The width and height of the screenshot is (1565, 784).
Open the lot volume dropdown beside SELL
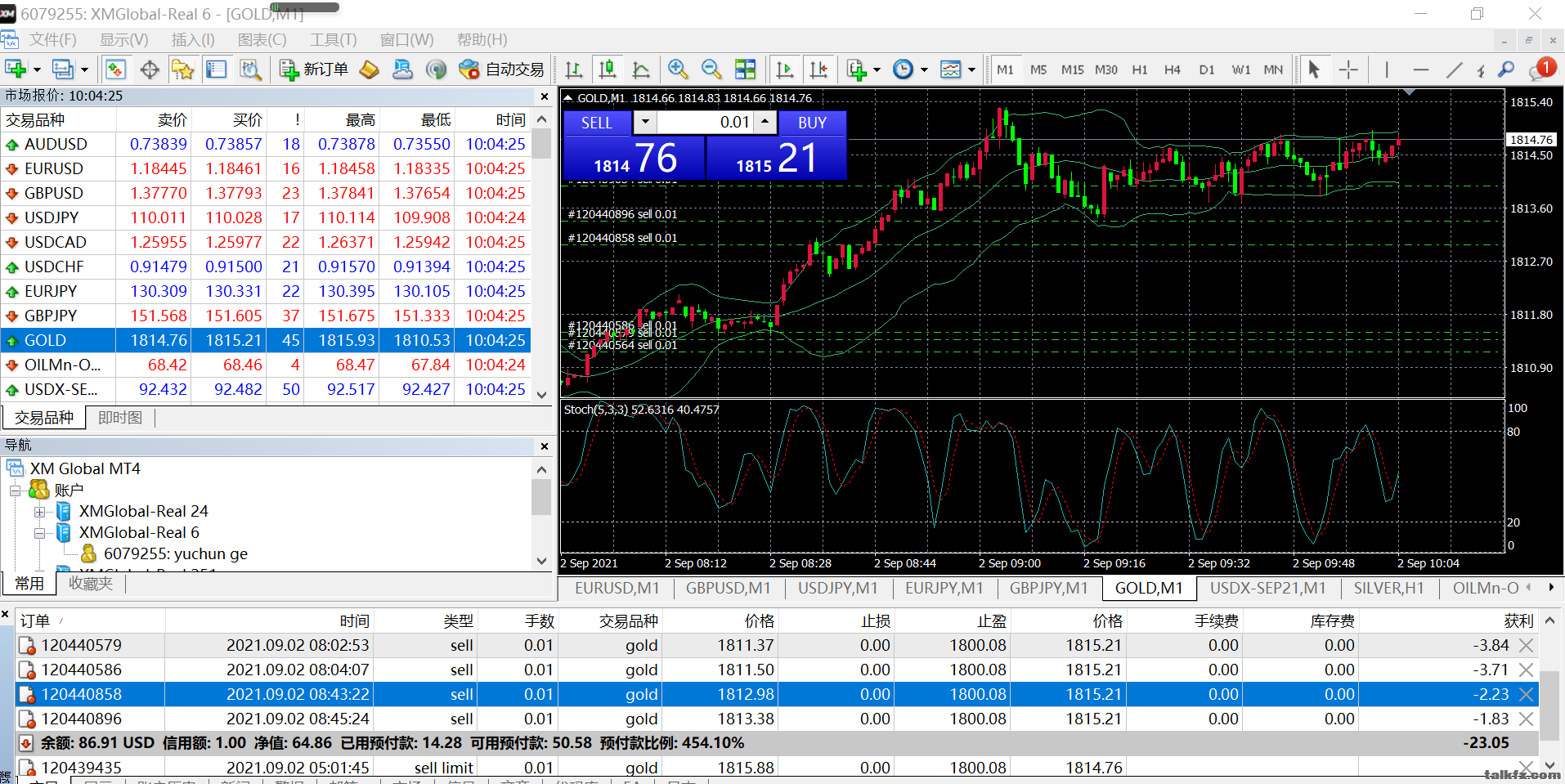645,122
